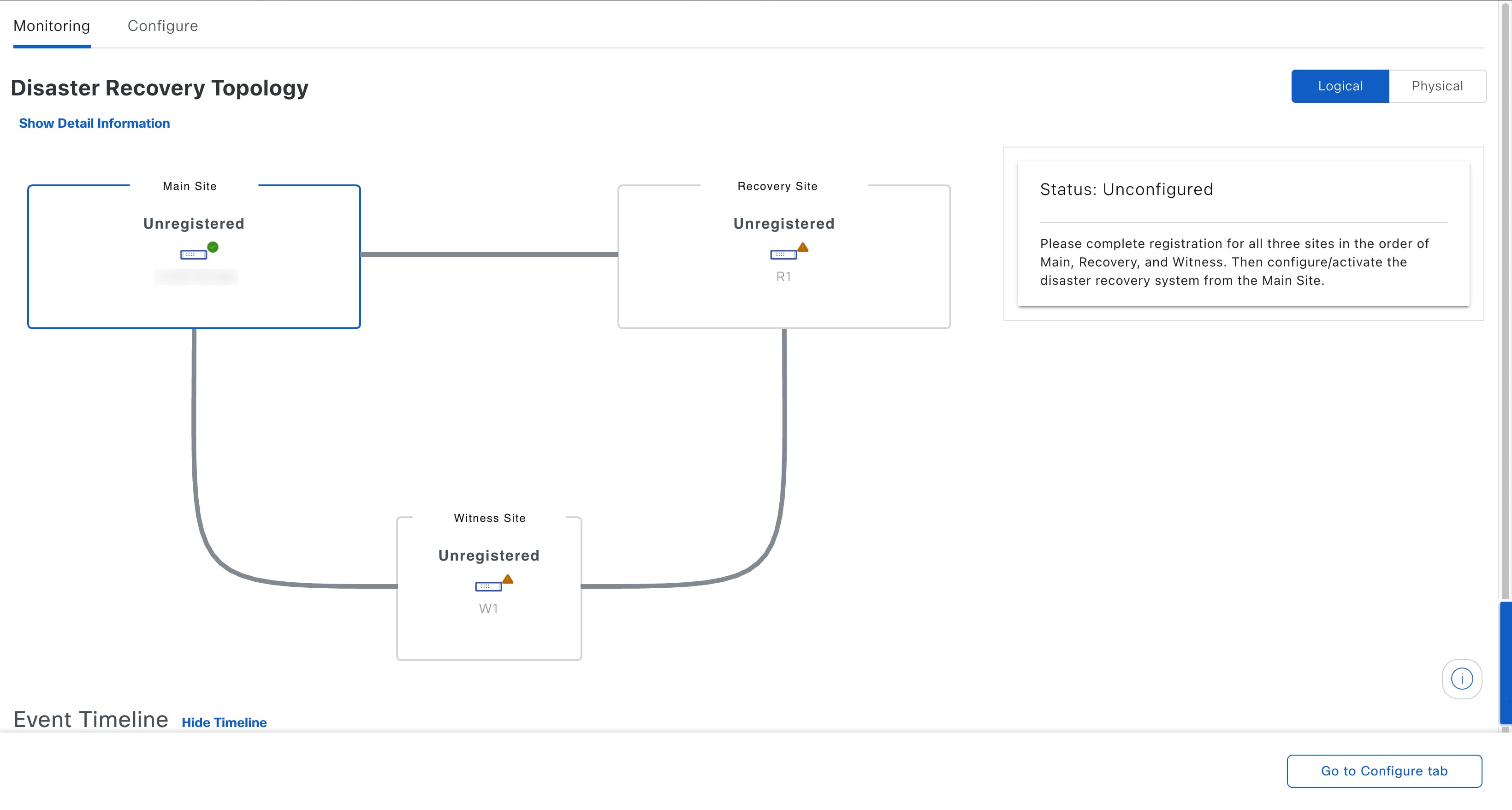
Task: Click the Recovery Site warning triangle
Action: pyautogui.click(x=803, y=248)
